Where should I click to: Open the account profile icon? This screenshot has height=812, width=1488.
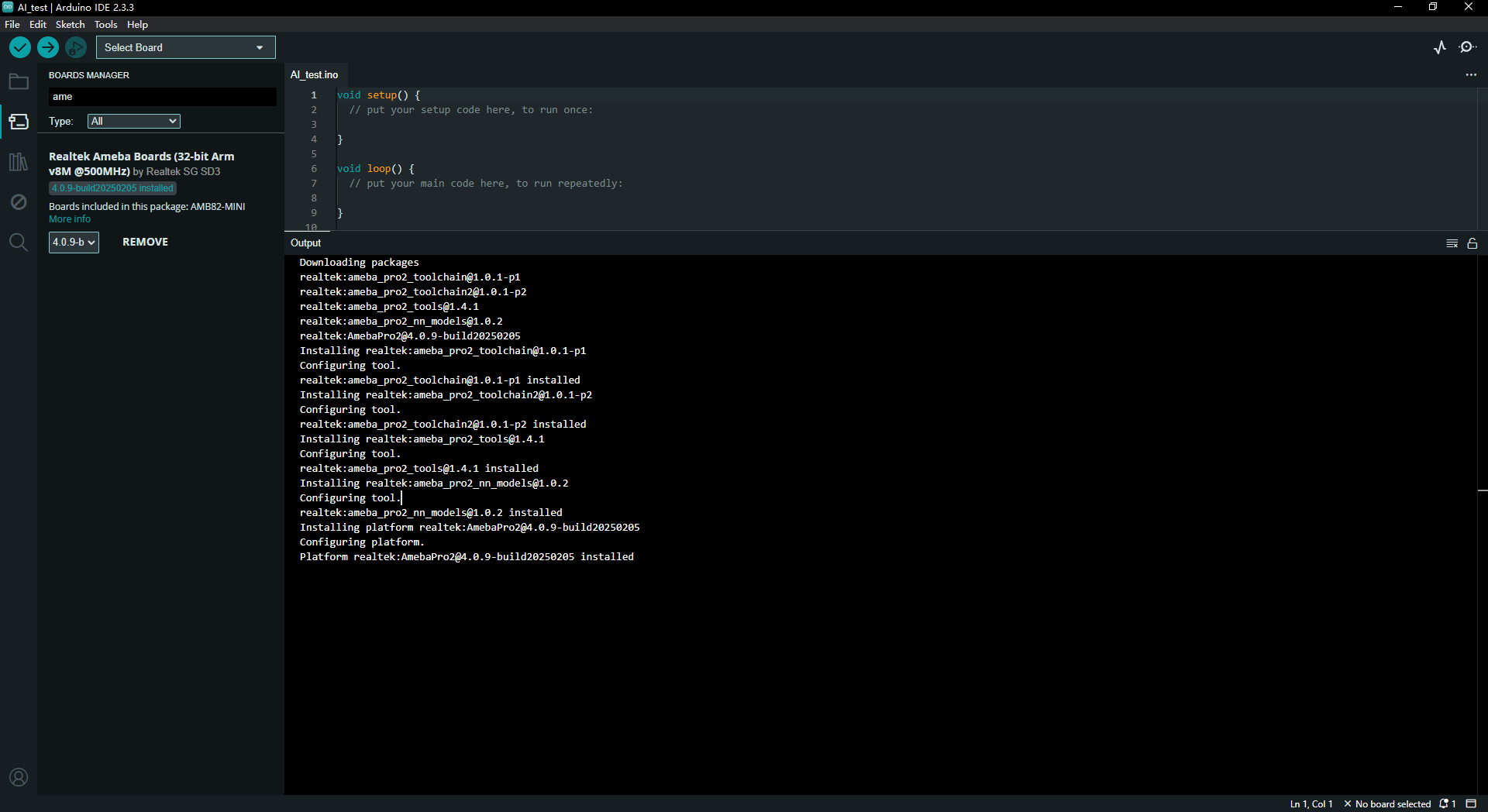(19, 777)
